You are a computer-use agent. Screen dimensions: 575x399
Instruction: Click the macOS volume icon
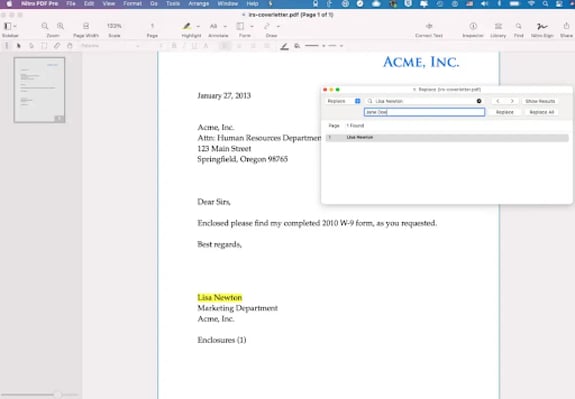[484, 4]
